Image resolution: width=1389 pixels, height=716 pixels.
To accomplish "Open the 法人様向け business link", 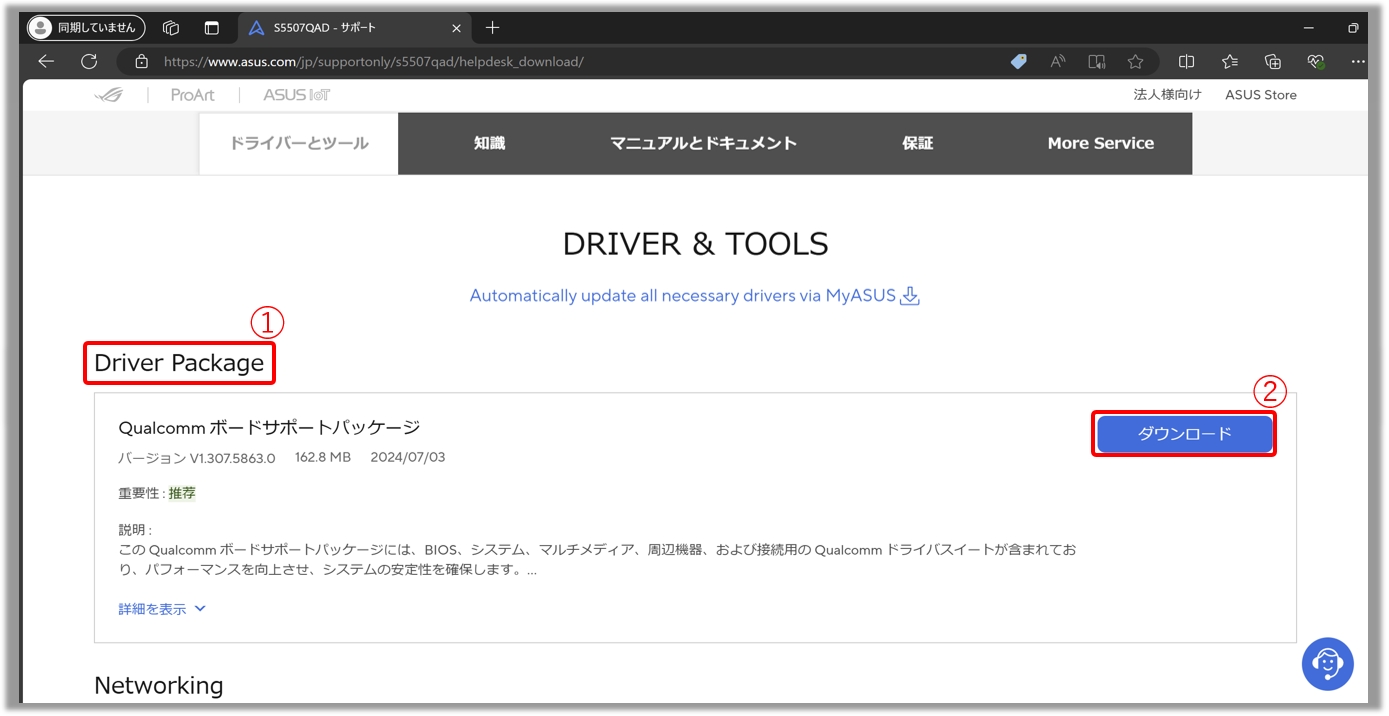I will click(1167, 95).
